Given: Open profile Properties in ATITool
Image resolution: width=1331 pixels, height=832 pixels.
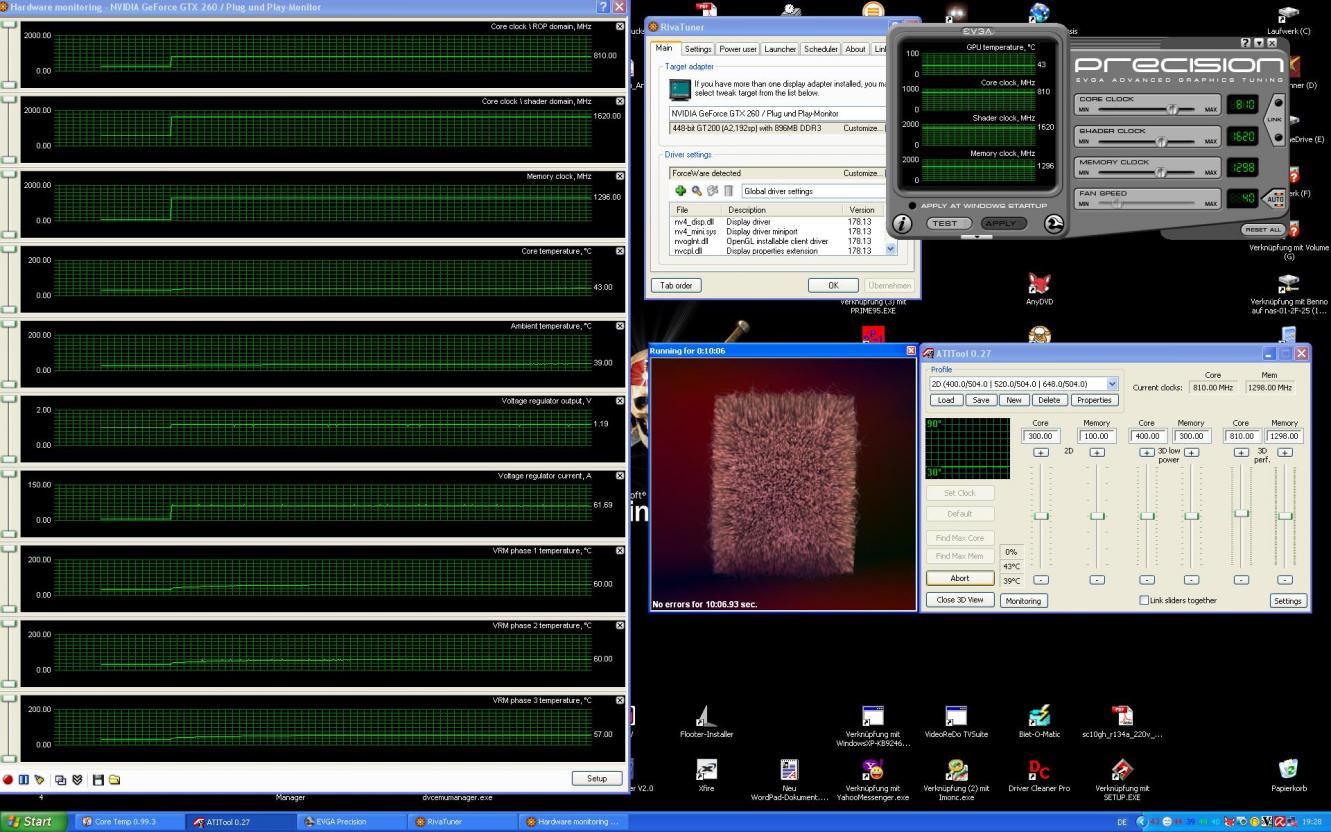Looking at the screenshot, I should [1094, 400].
